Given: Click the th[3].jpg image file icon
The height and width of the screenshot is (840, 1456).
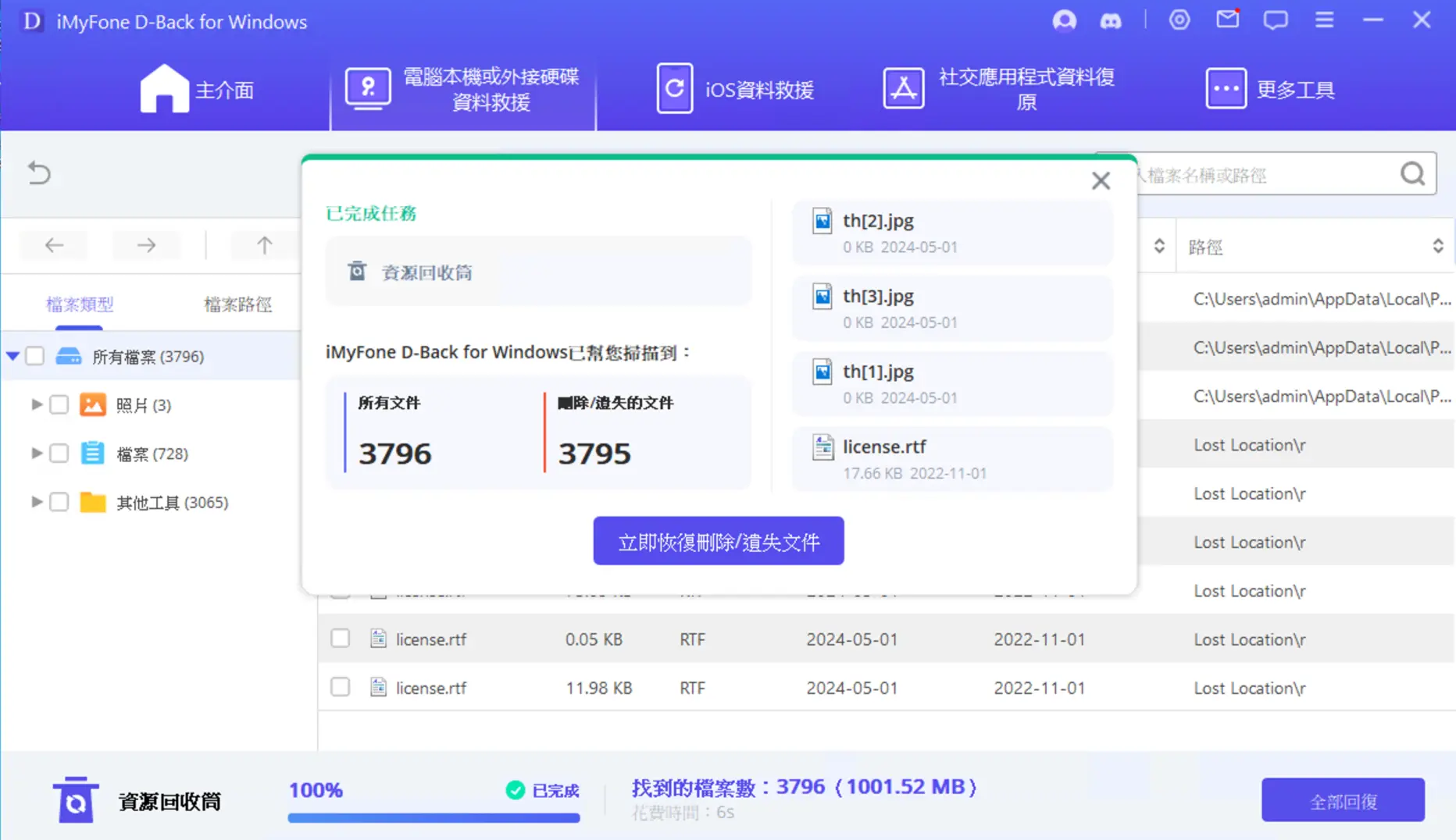Looking at the screenshot, I should coord(823,297).
